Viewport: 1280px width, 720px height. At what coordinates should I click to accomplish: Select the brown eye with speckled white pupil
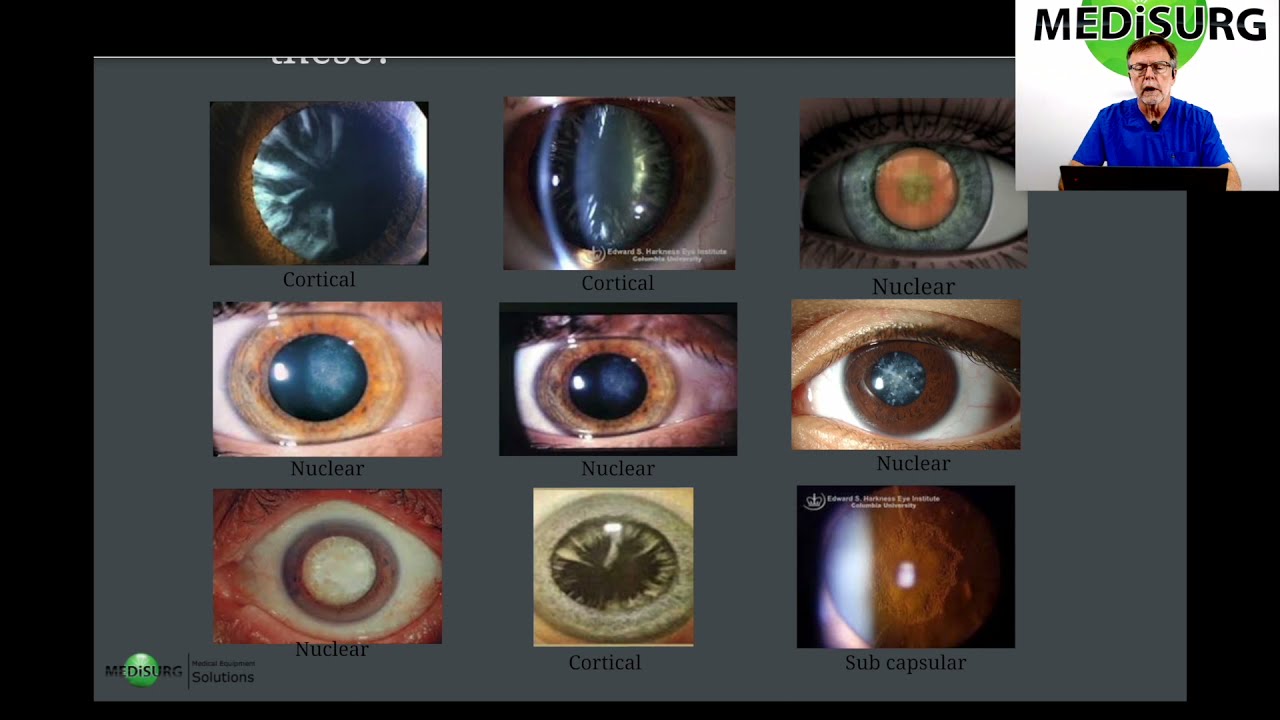click(x=906, y=375)
